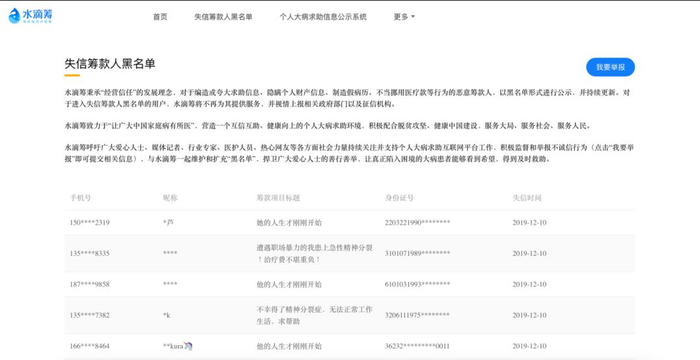Viewport: 700px width, 360px height.
Task: Click phone number 150****2319
Action: (x=90, y=222)
